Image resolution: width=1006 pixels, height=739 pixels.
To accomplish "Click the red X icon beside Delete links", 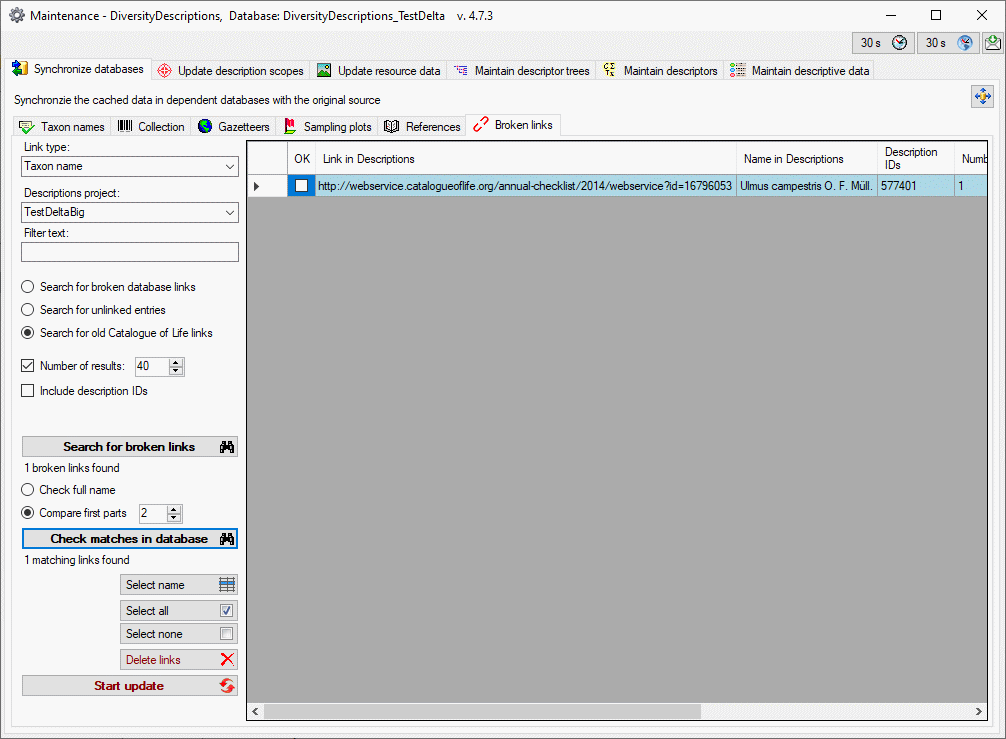I will (227, 659).
